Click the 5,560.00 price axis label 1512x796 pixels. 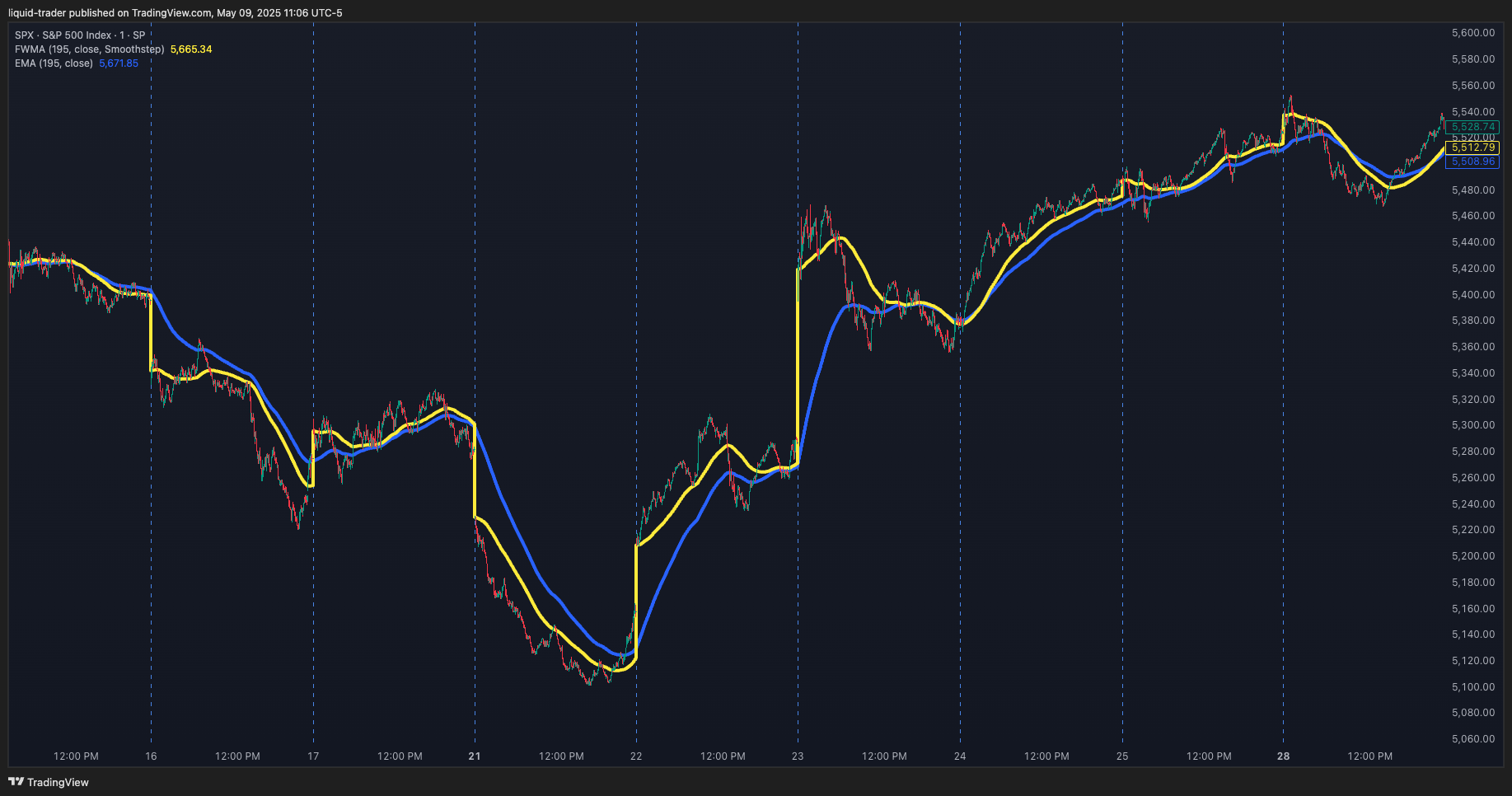[x=1473, y=86]
